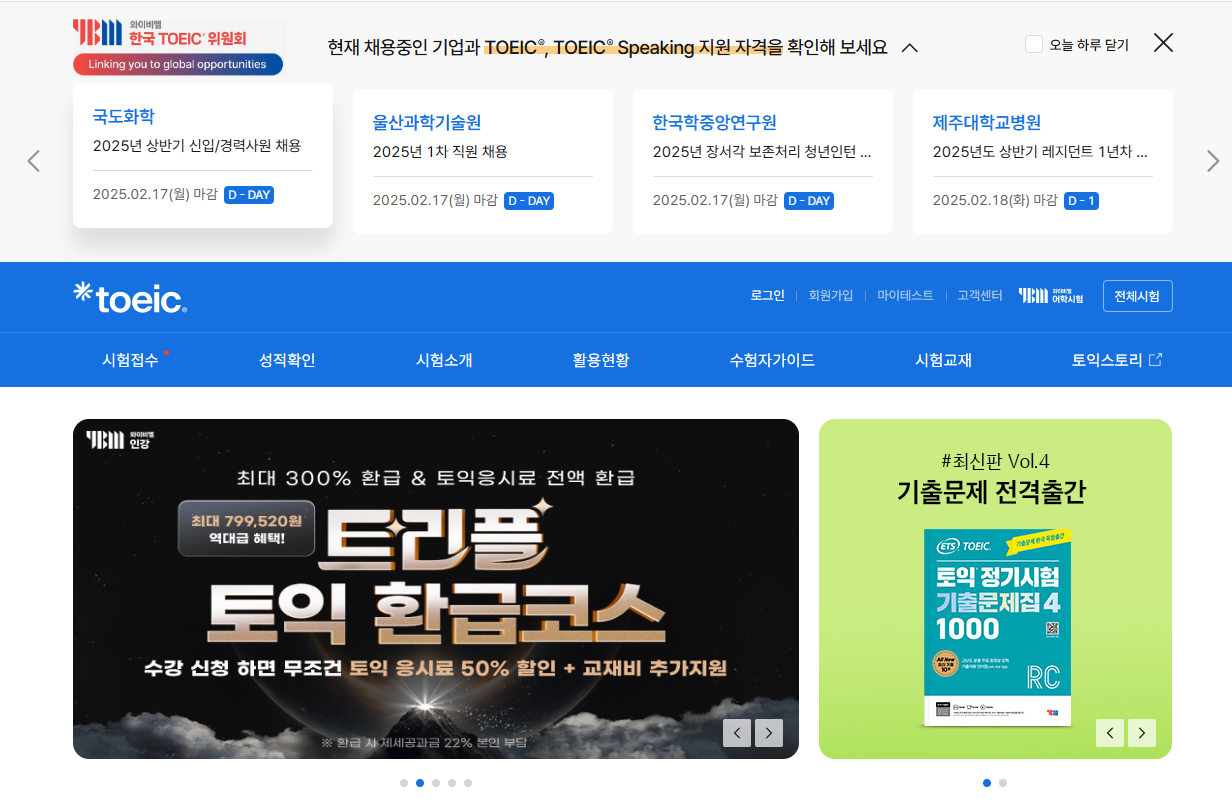Viewport: 1232px width, 805px height.
Task: Click the YBM 한국 TOEIC 위원회 logo
Action: 178,46
